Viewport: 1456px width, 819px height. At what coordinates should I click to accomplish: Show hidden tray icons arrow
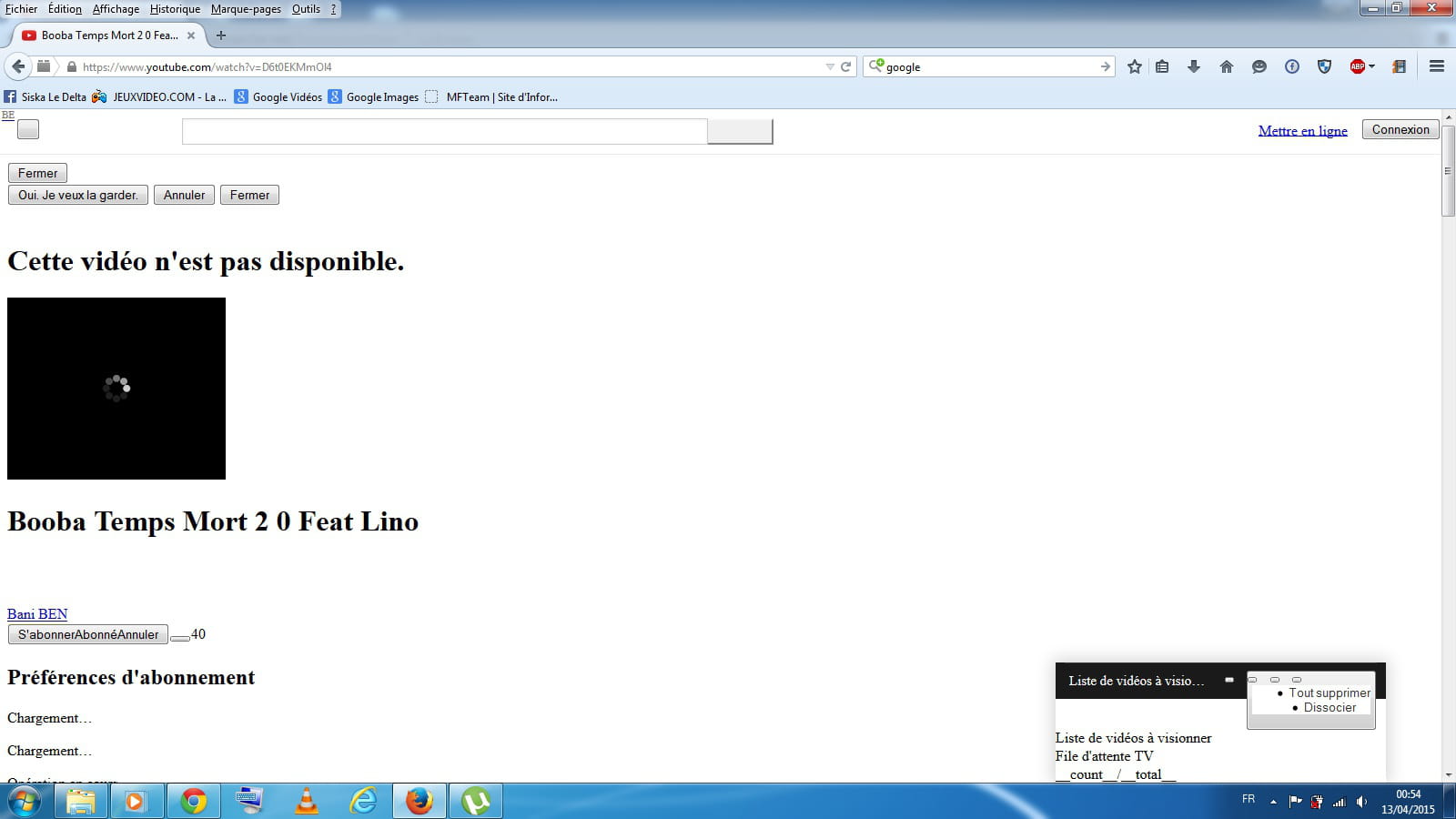point(1273,802)
